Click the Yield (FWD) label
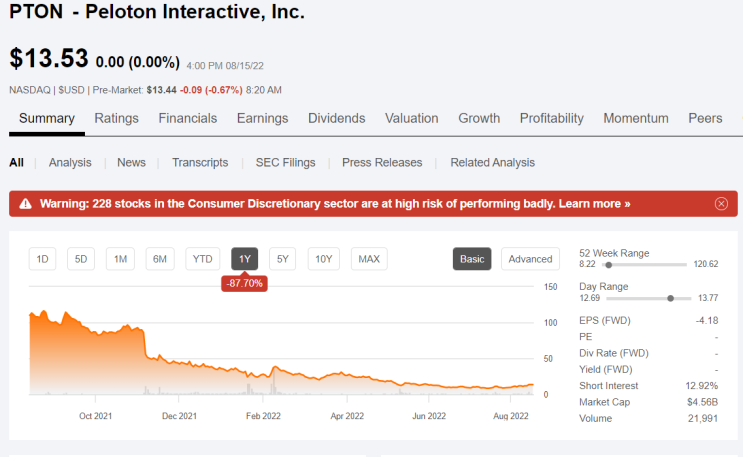Screen dimensions: 743x457 (606, 369)
